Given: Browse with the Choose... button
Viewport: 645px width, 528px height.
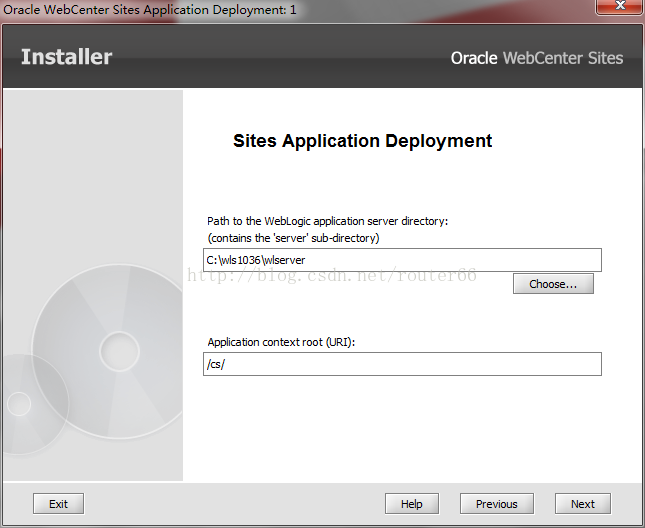Looking at the screenshot, I should [x=553, y=284].
